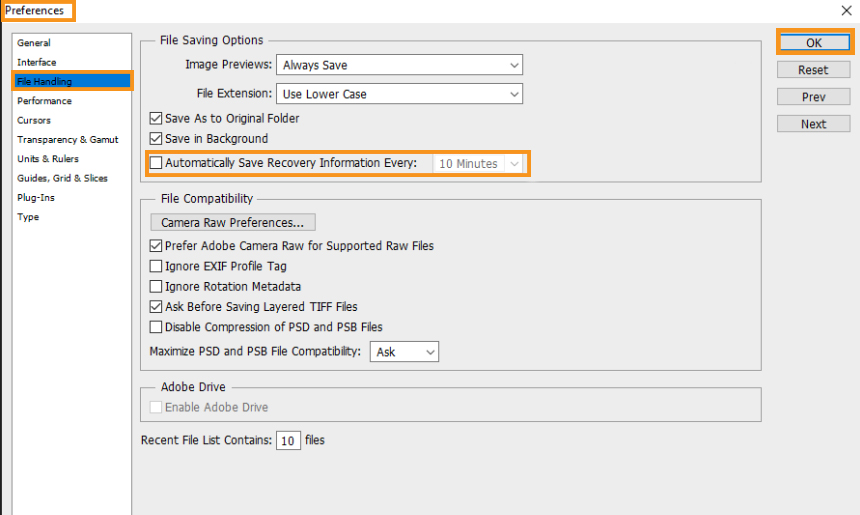Screen dimensions: 860x515
Task: Open the Image Previews dropdown
Action: point(399,65)
